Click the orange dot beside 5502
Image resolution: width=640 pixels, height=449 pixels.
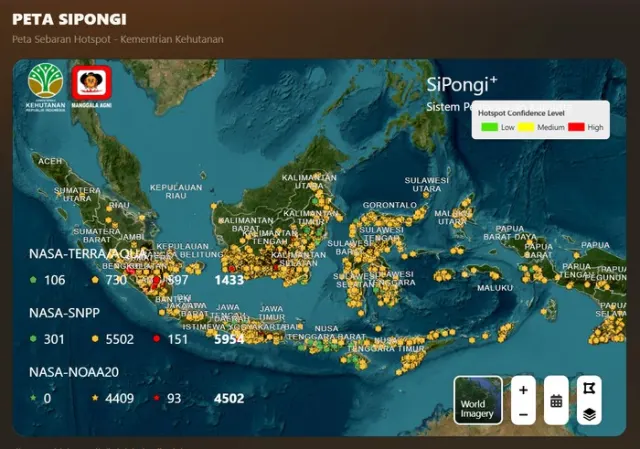(x=95, y=338)
